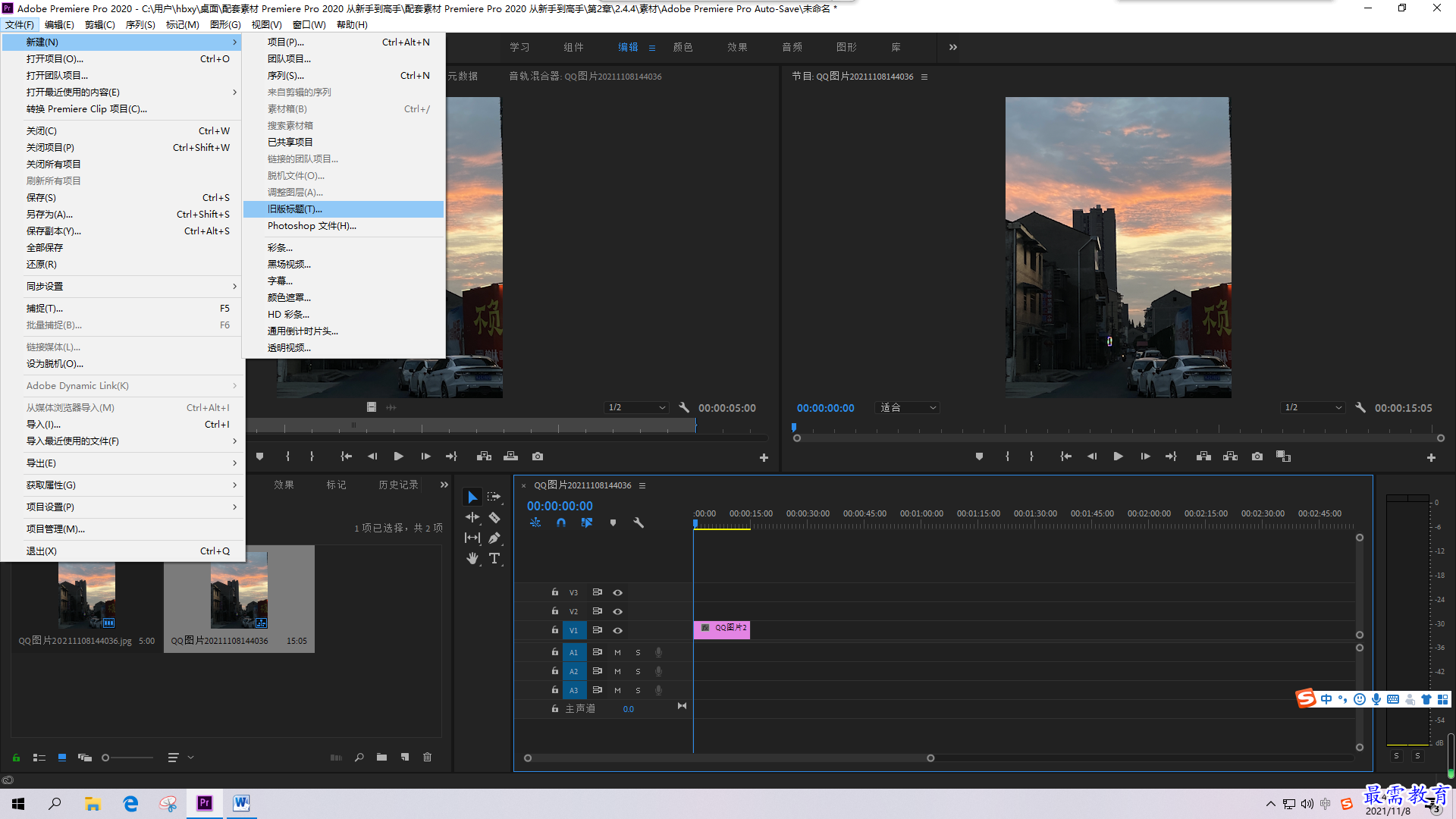Export frame from Source monitor camera icon
The height and width of the screenshot is (819, 1456).
[x=538, y=457]
